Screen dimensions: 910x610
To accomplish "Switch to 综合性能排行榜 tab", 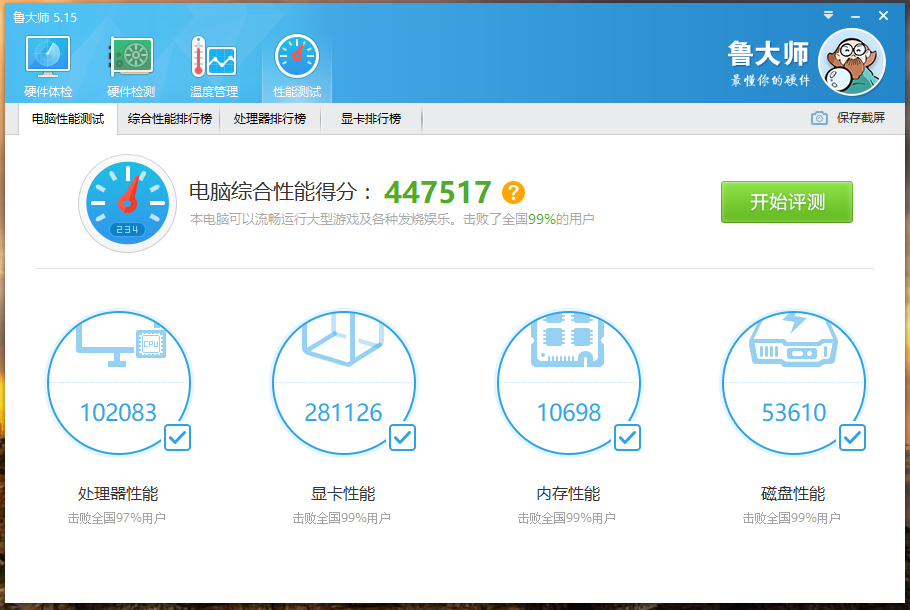I will click(170, 118).
